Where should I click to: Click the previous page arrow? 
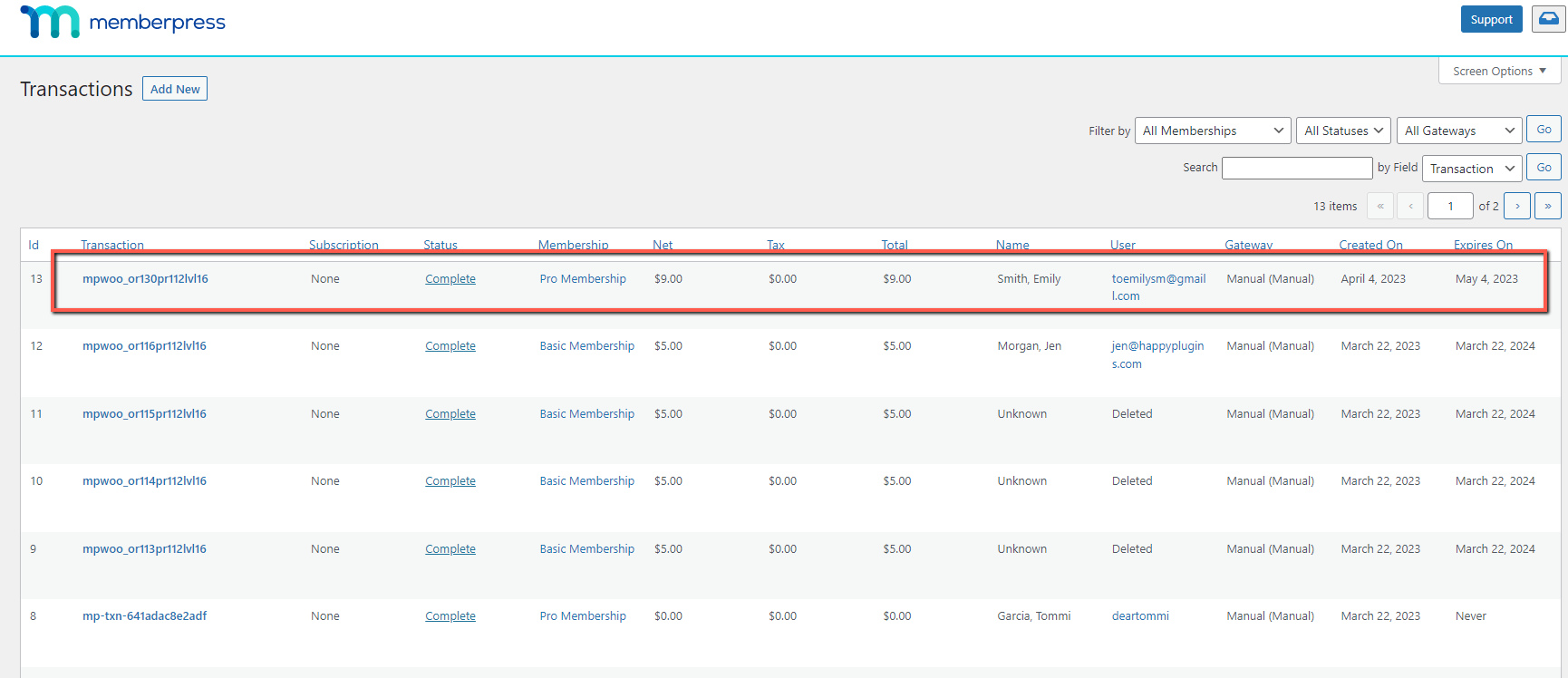click(x=1410, y=206)
